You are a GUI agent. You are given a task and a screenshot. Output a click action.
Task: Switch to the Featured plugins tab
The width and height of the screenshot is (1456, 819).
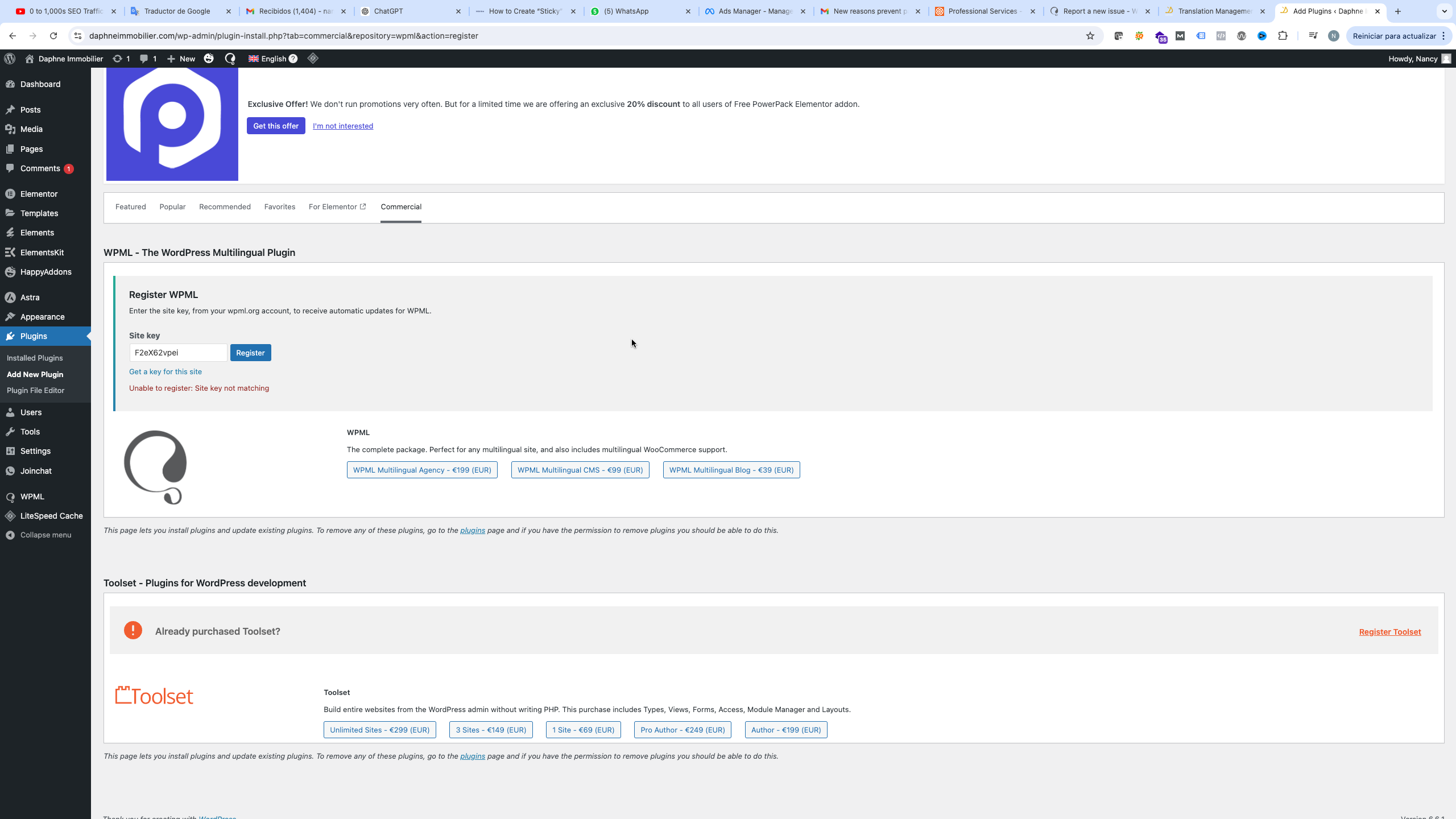[x=131, y=206]
